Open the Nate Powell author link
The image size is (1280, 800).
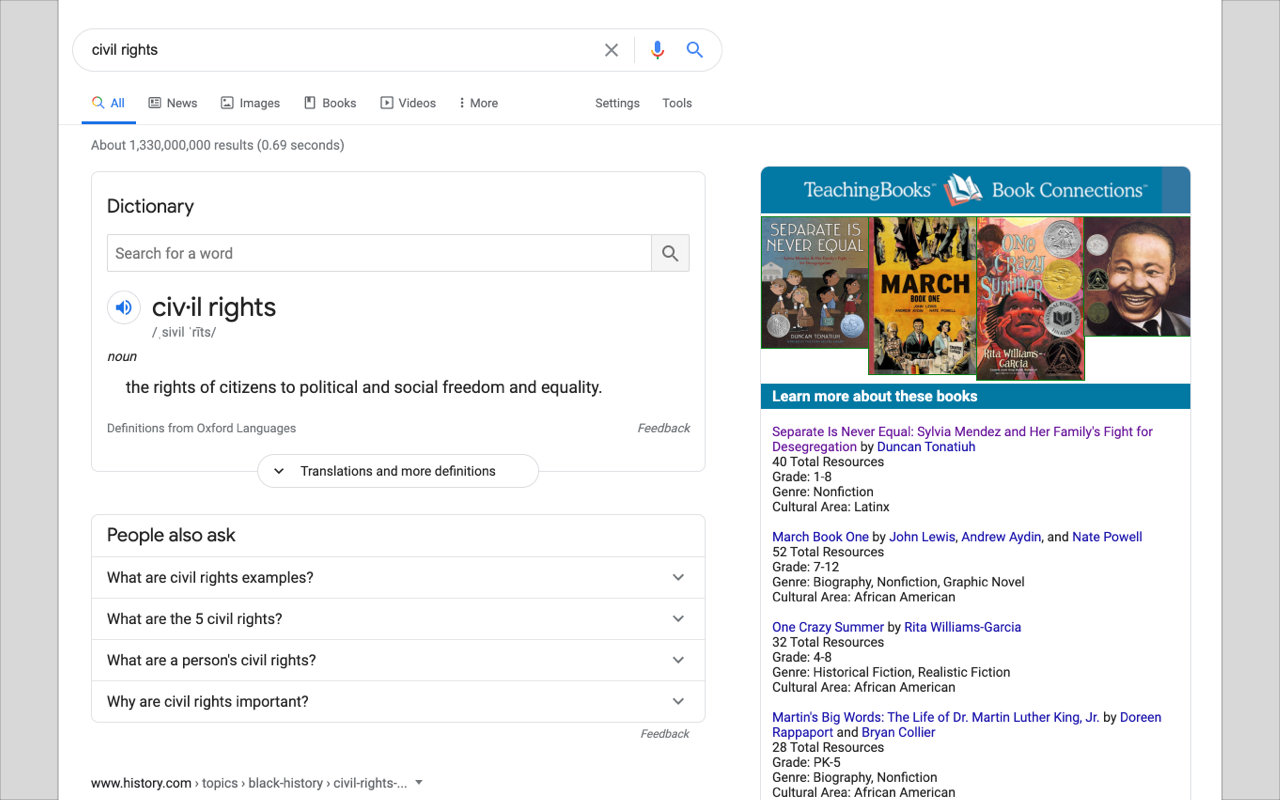click(x=1107, y=537)
